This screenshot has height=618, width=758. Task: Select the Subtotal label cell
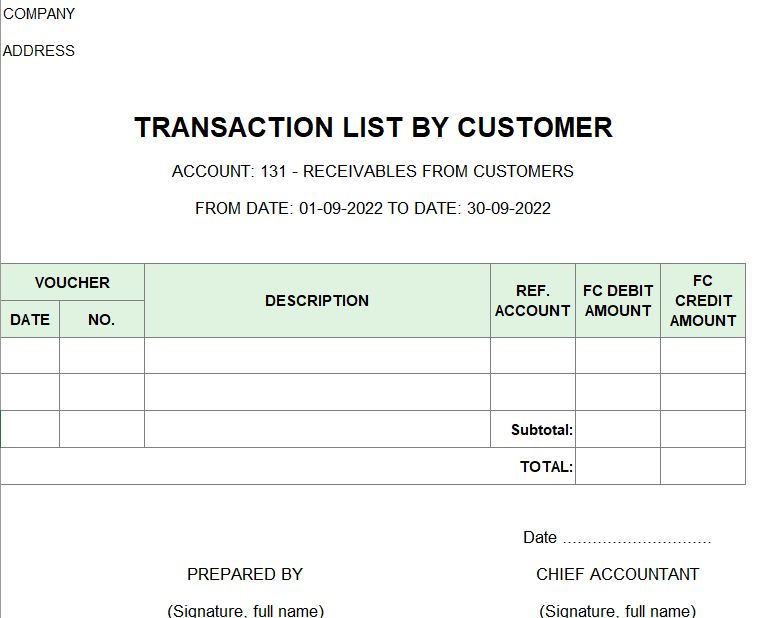point(533,429)
